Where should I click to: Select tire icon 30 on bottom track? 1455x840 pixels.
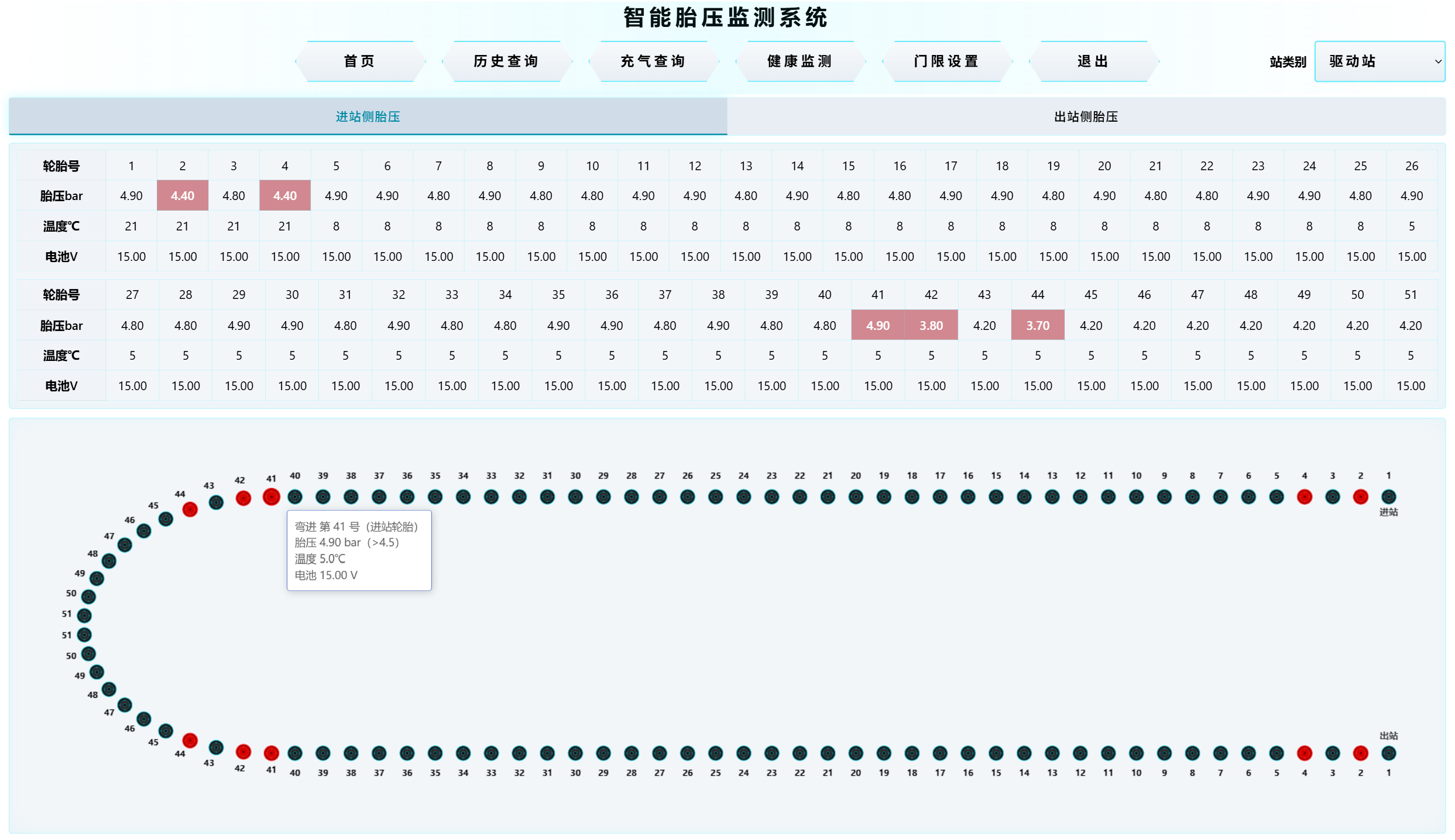pos(575,753)
